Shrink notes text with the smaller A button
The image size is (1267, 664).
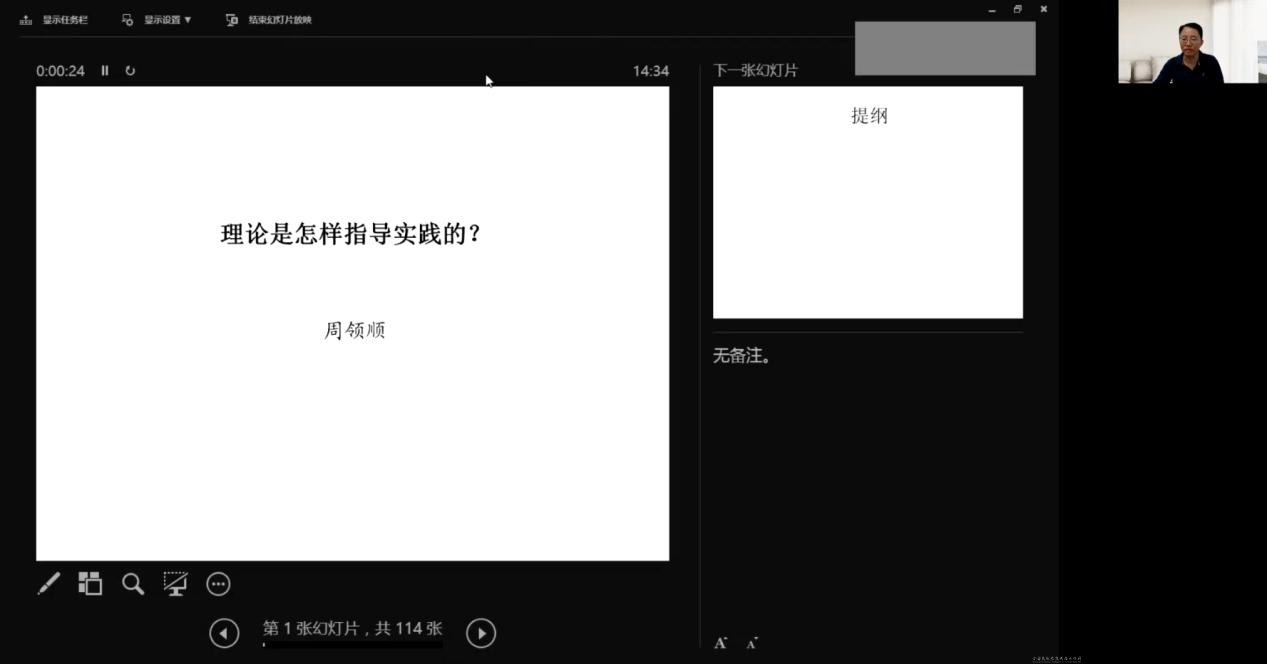tap(751, 644)
